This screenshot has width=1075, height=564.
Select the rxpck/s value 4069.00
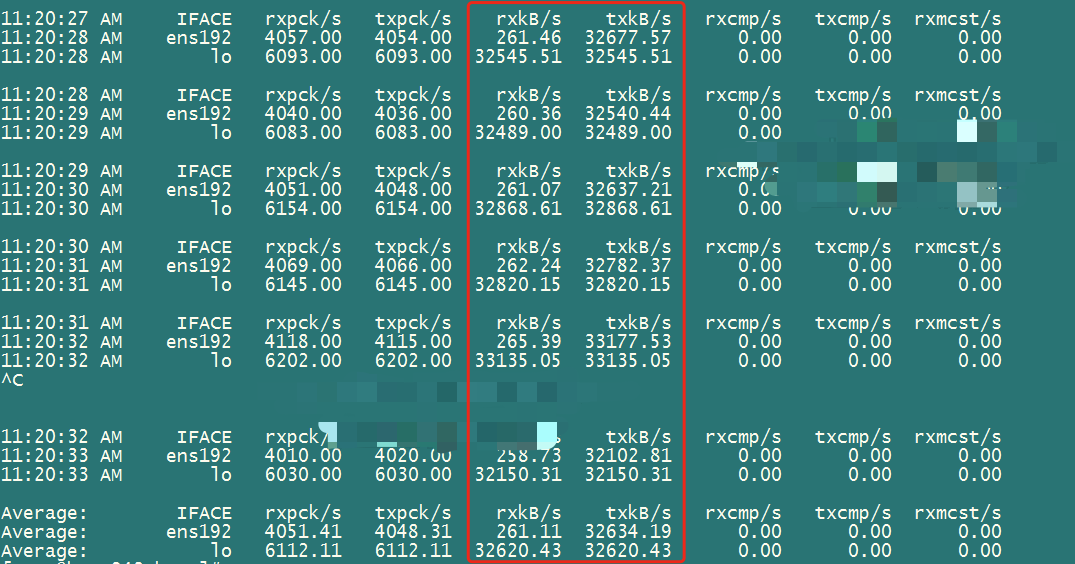coord(303,266)
